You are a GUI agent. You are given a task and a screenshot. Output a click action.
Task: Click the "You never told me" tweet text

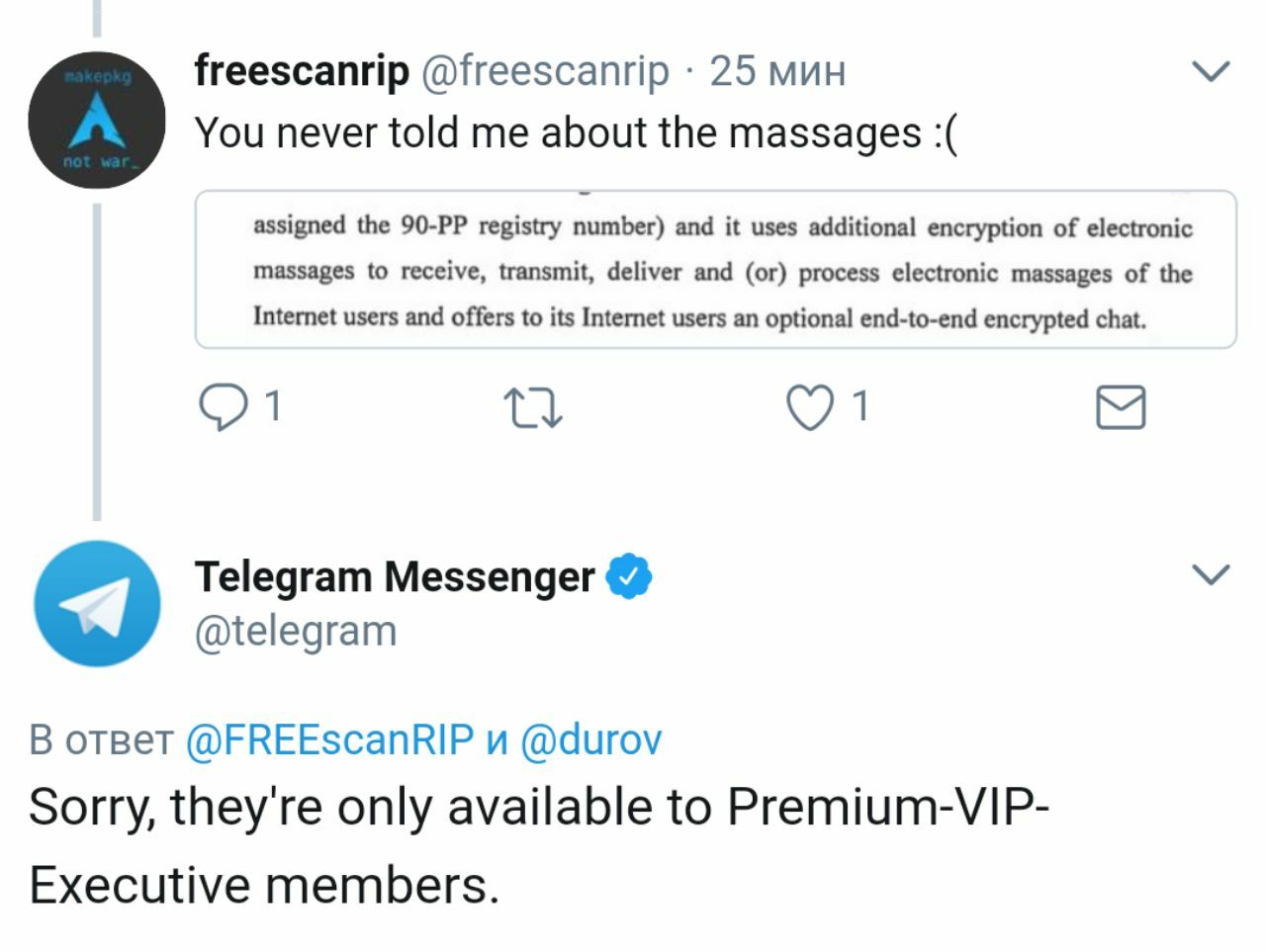(576, 132)
